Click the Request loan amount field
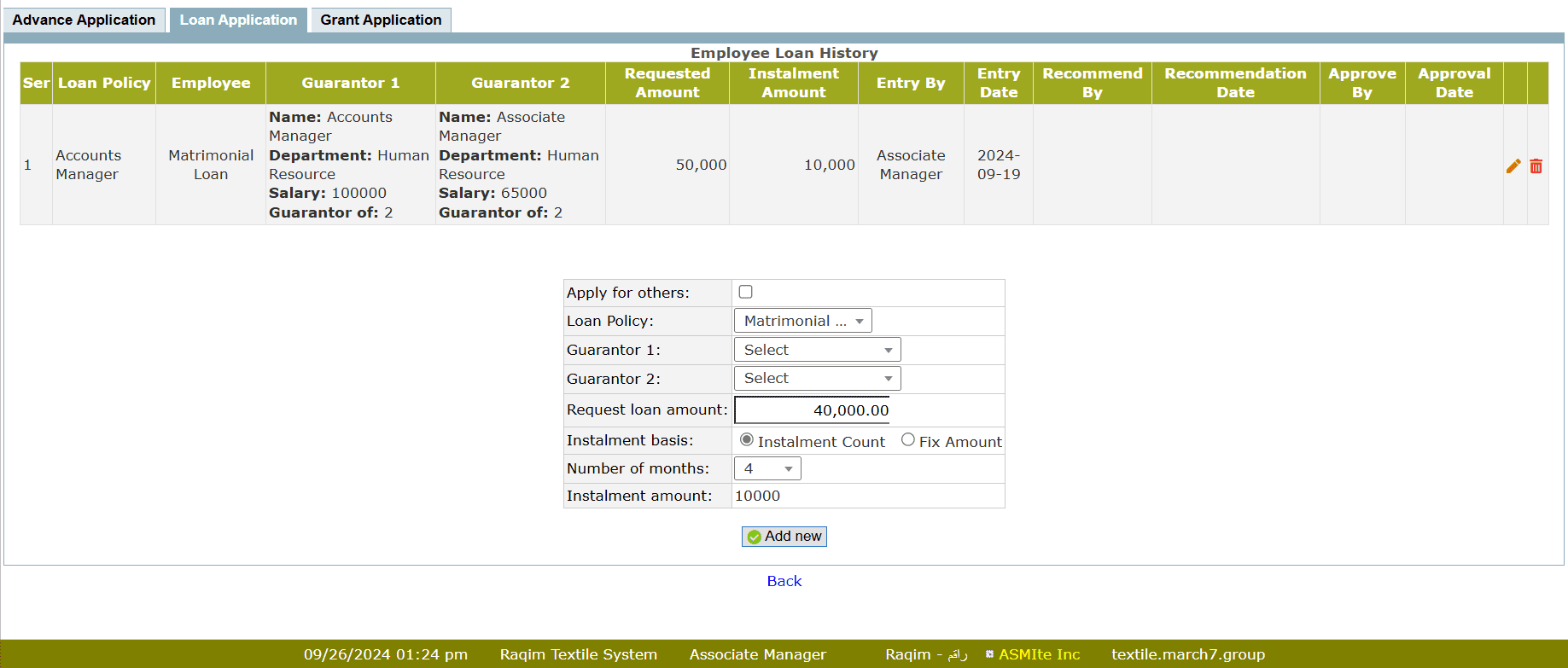This screenshot has width=1568, height=668. (x=812, y=410)
